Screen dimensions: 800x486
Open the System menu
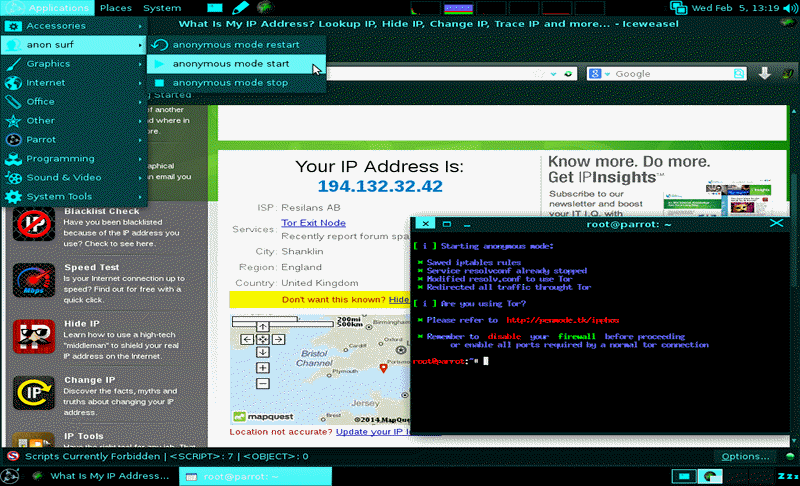tap(162, 8)
